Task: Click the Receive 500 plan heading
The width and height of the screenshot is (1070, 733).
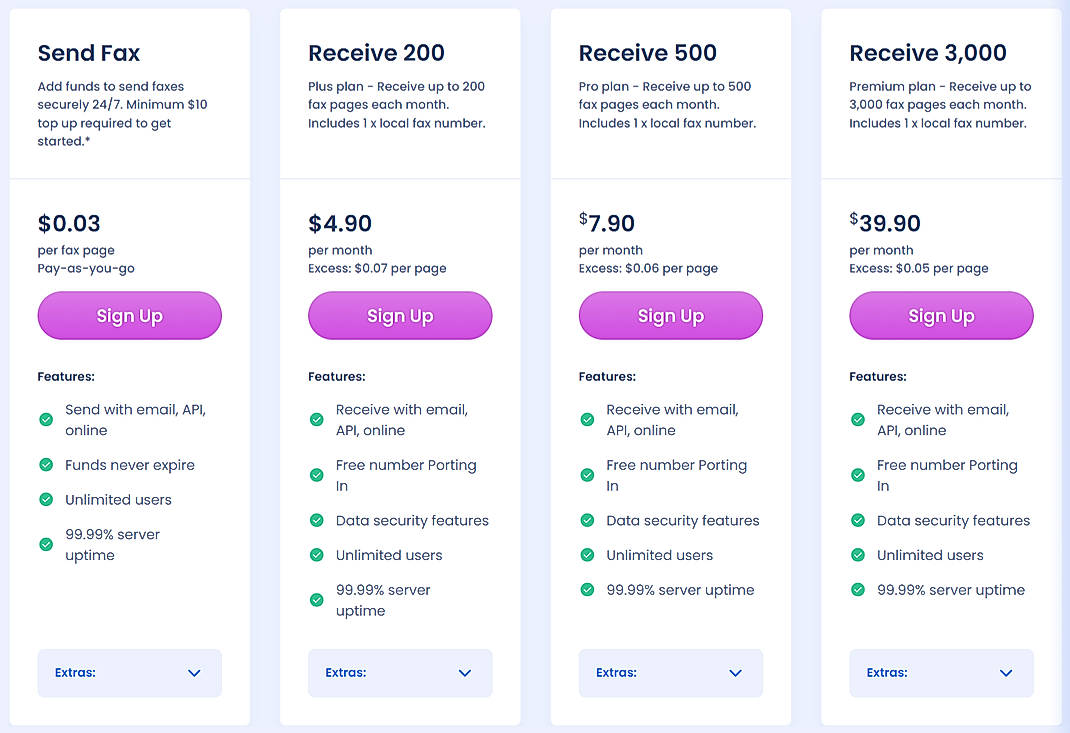Action: [647, 52]
